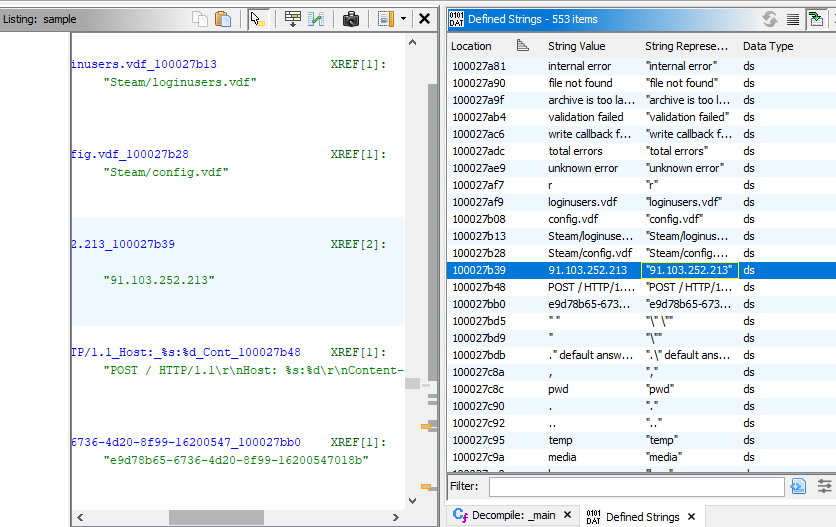
Task: Click the lines icon in Defined Strings toolbar
Action: tap(792, 19)
